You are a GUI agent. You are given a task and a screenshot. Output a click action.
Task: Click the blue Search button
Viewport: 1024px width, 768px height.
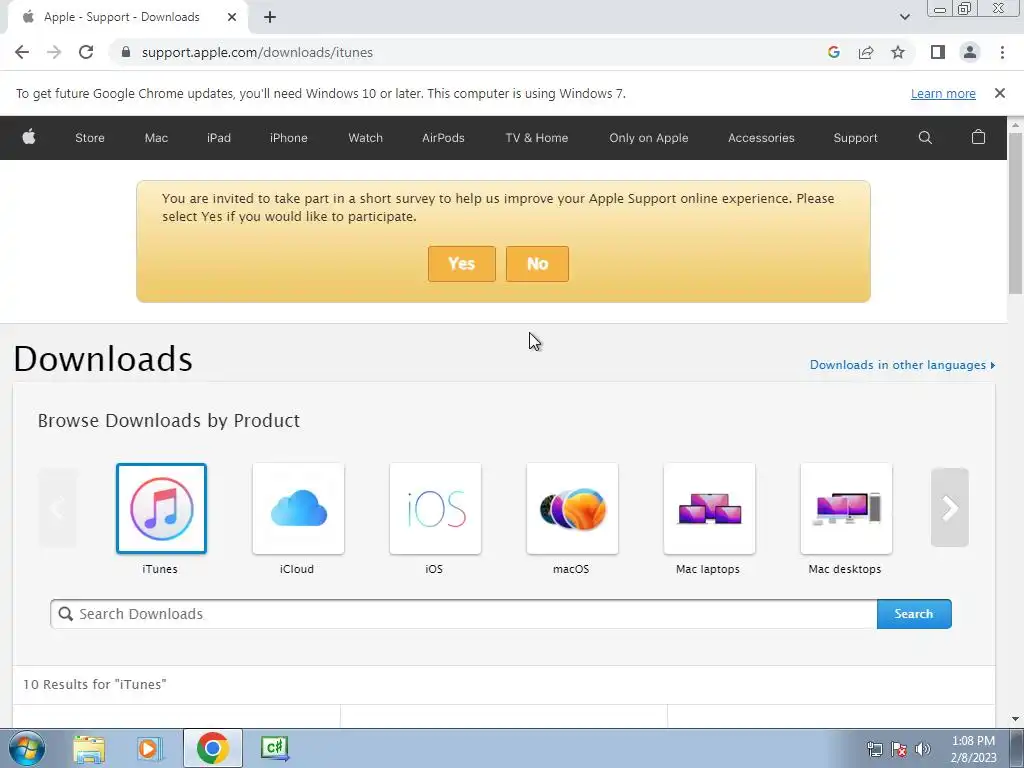(914, 614)
